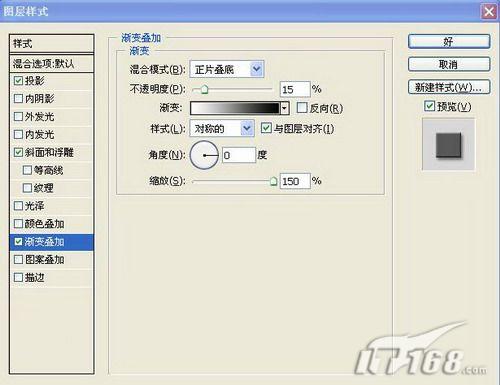Viewport: 500px width, 385px height.
Task: Open gradient picker arrow beside gradient bar
Action: [284, 108]
